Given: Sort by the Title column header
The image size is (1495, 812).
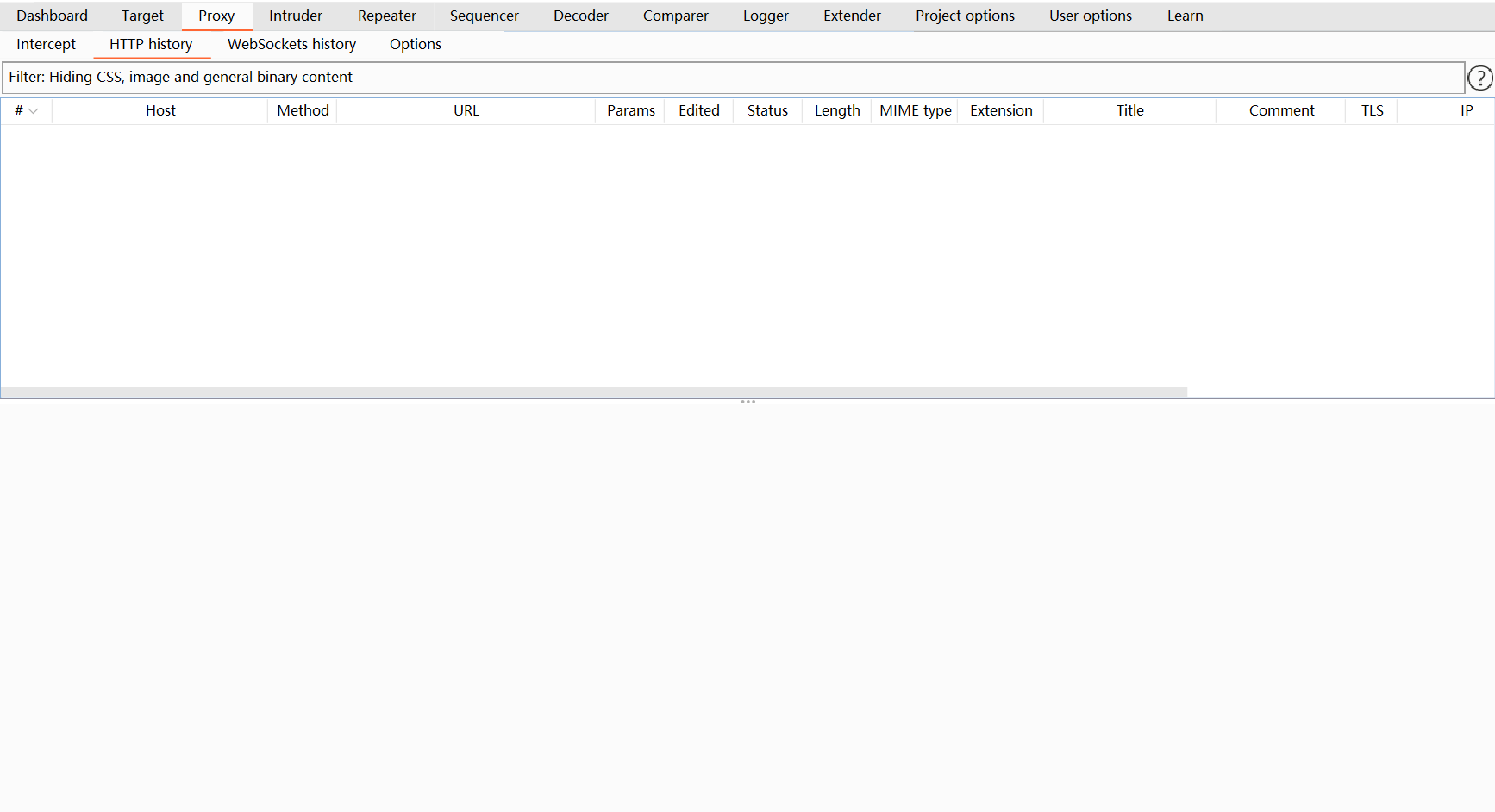Looking at the screenshot, I should 1130,110.
